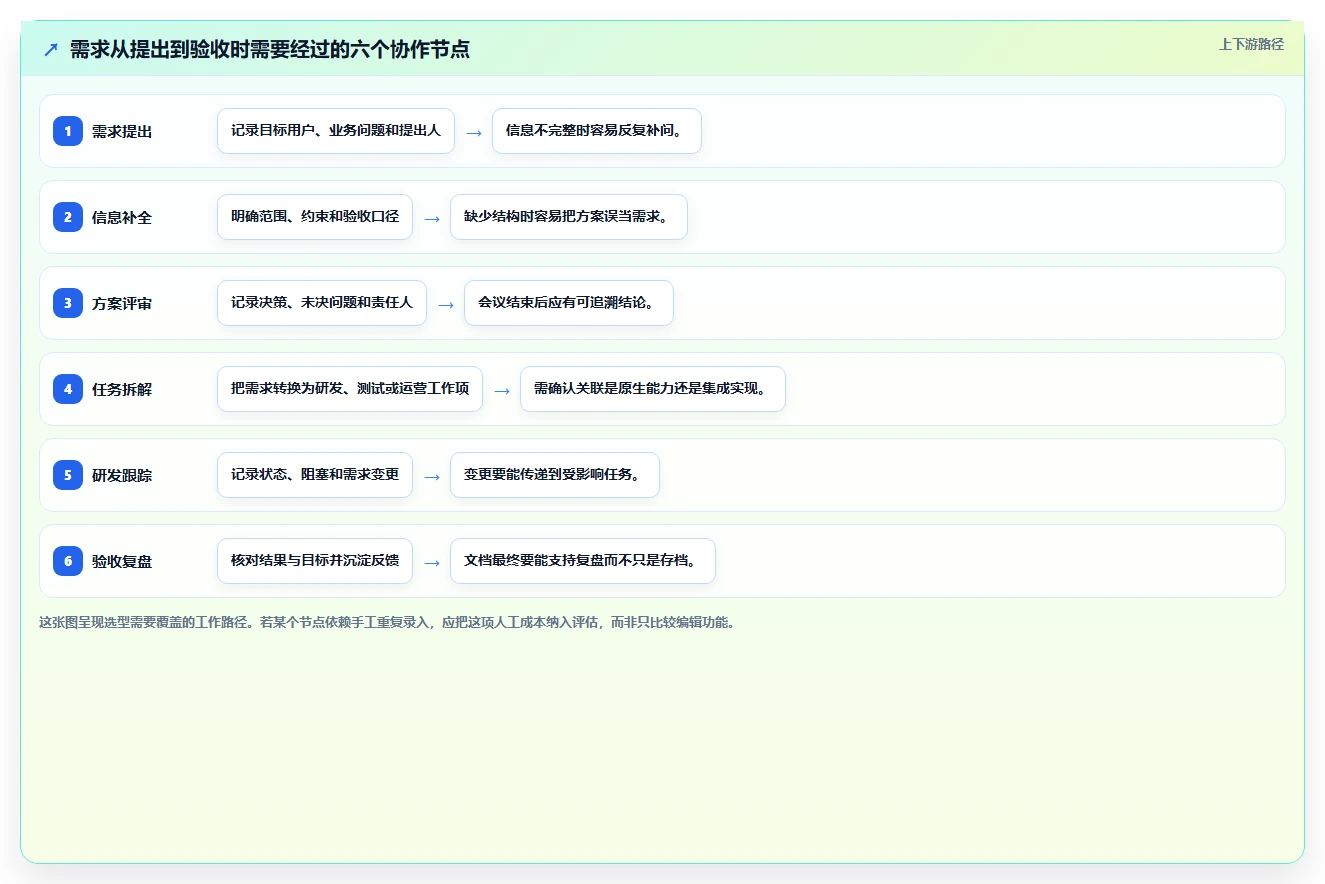Select the 验收复盘 step label
This screenshot has height=884, width=1325.
[122, 561]
